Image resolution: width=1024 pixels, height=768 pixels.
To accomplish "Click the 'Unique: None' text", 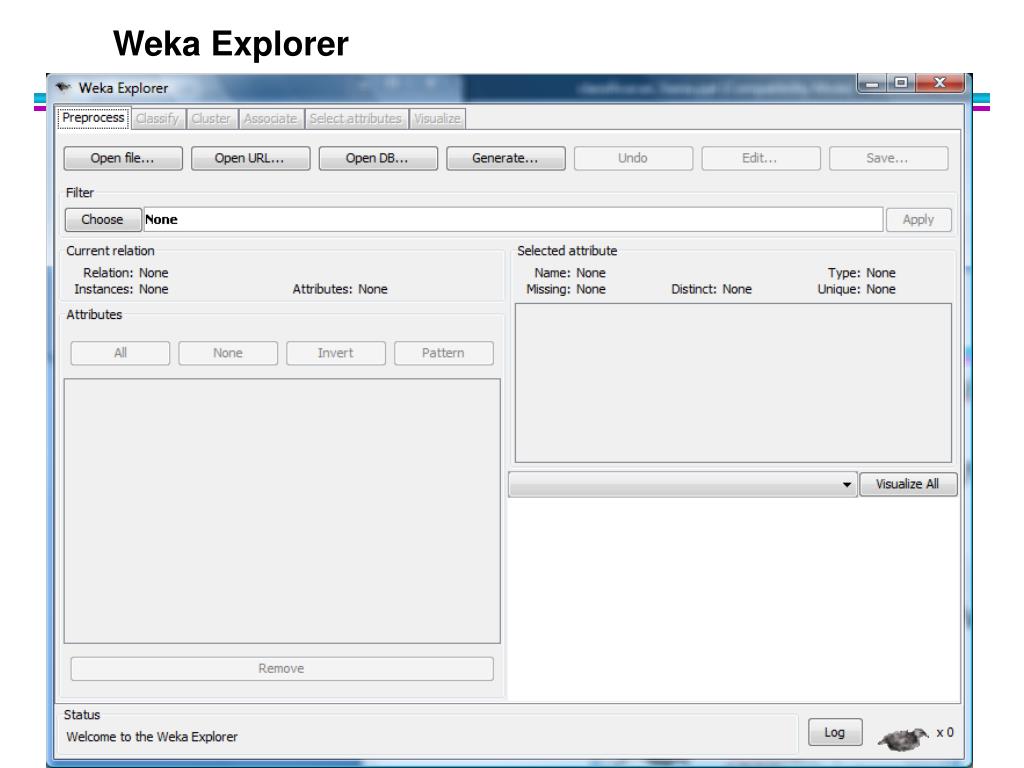I will coord(856,289).
